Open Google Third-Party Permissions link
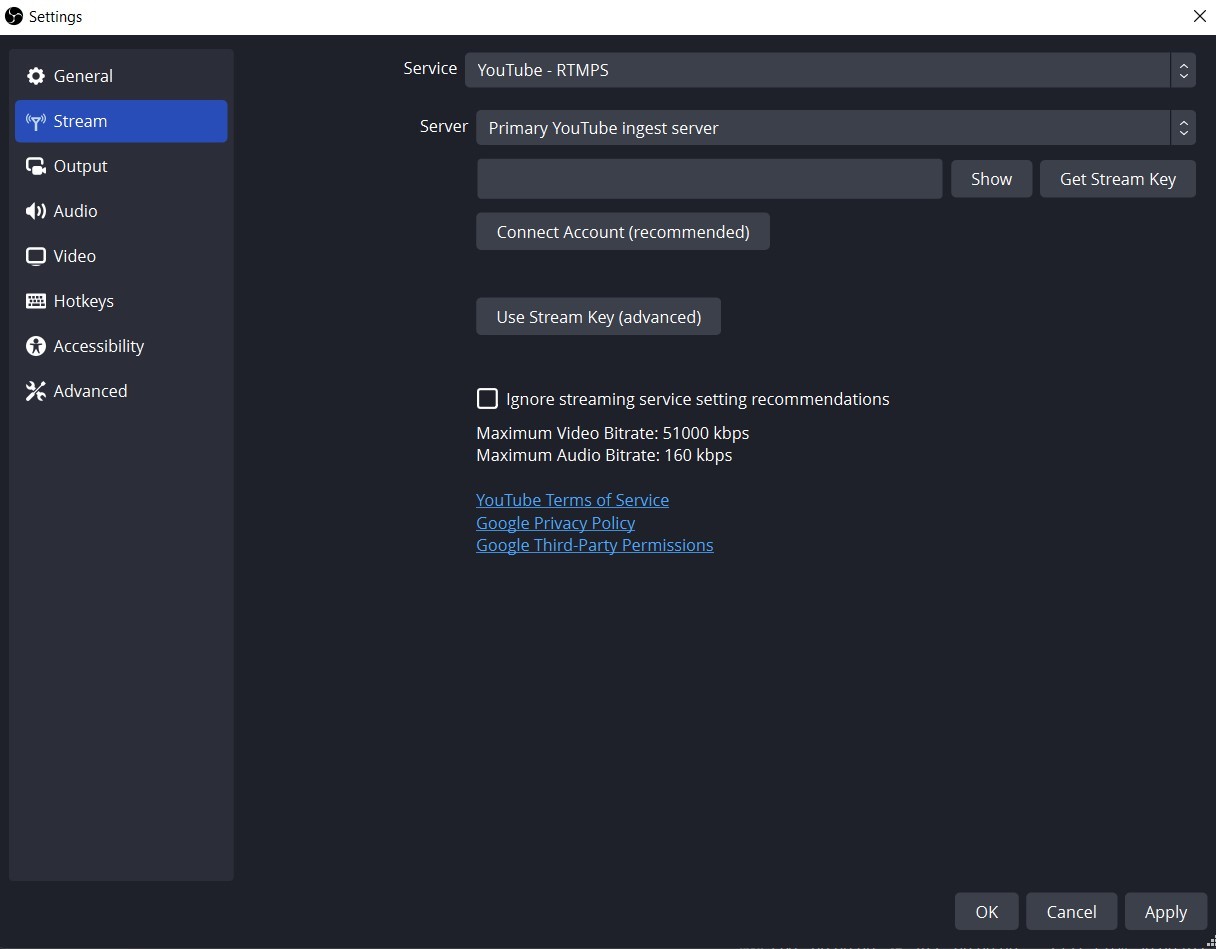This screenshot has height=949, width=1216. tap(594, 545)
